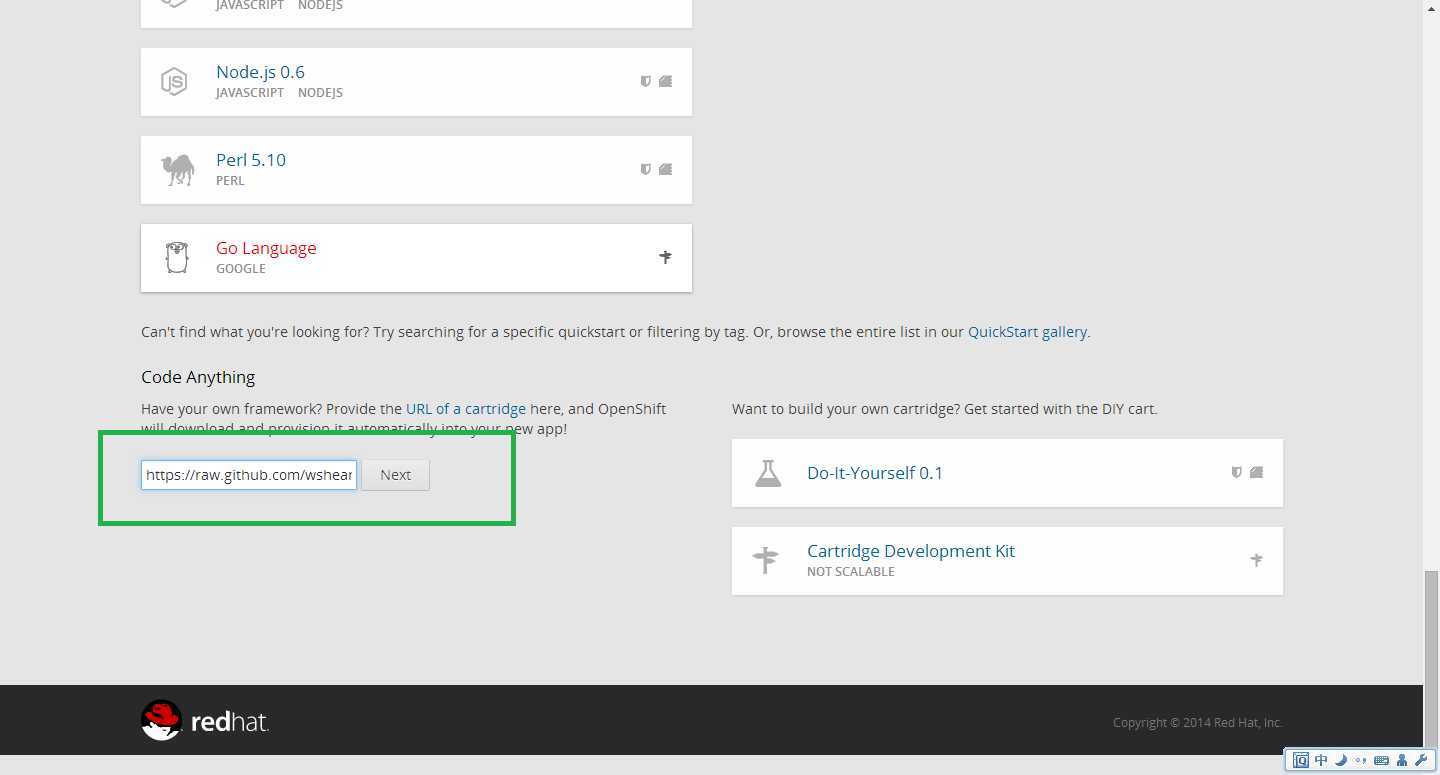Click the signpost icon on Go Language

[665, 257]
